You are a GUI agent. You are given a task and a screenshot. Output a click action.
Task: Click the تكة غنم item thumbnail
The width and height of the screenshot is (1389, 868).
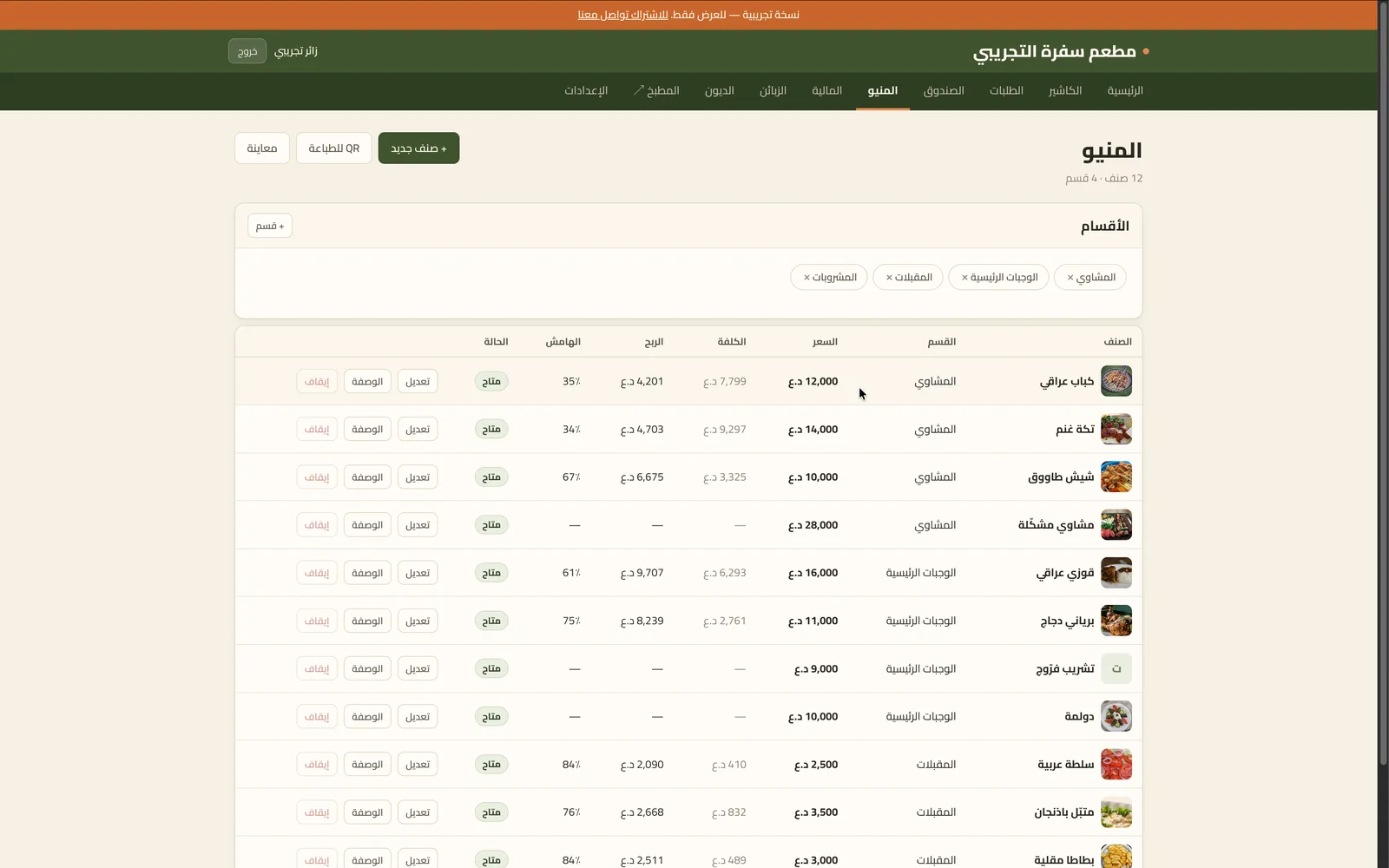coord(1116,429)
